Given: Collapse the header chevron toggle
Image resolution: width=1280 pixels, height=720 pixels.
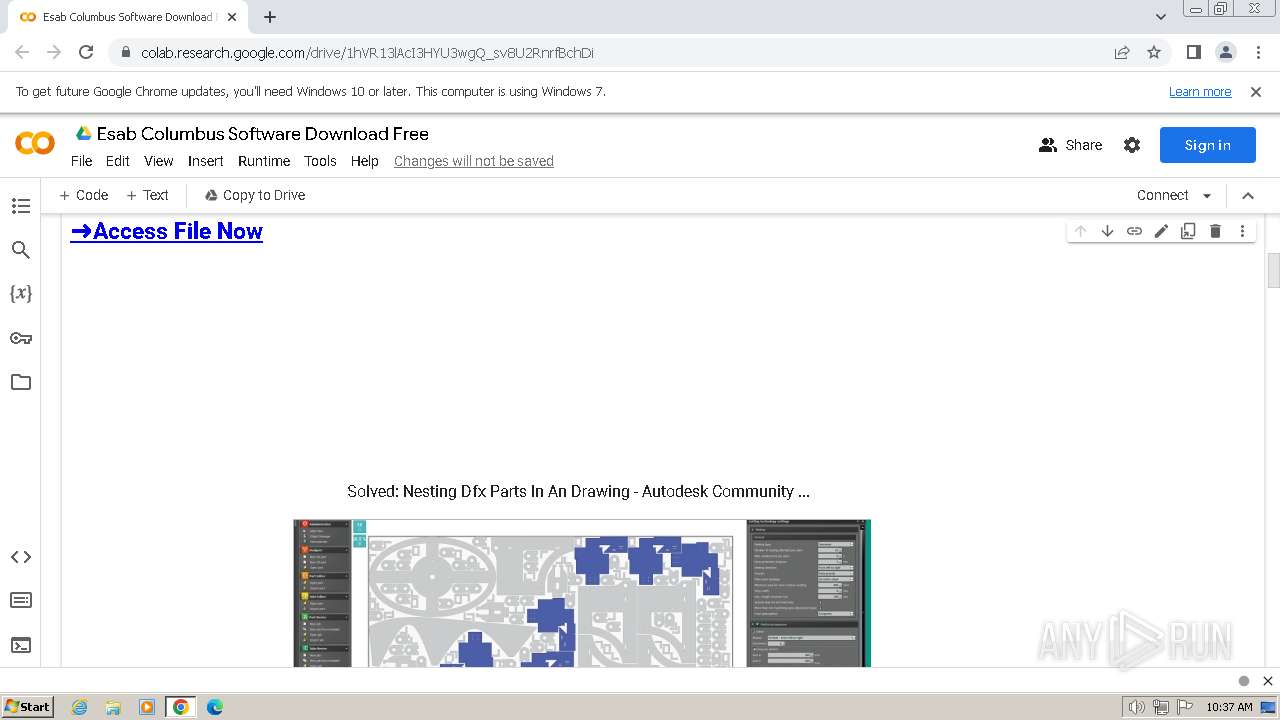Looking at the screenshot, I should (x=1248, y=196).
